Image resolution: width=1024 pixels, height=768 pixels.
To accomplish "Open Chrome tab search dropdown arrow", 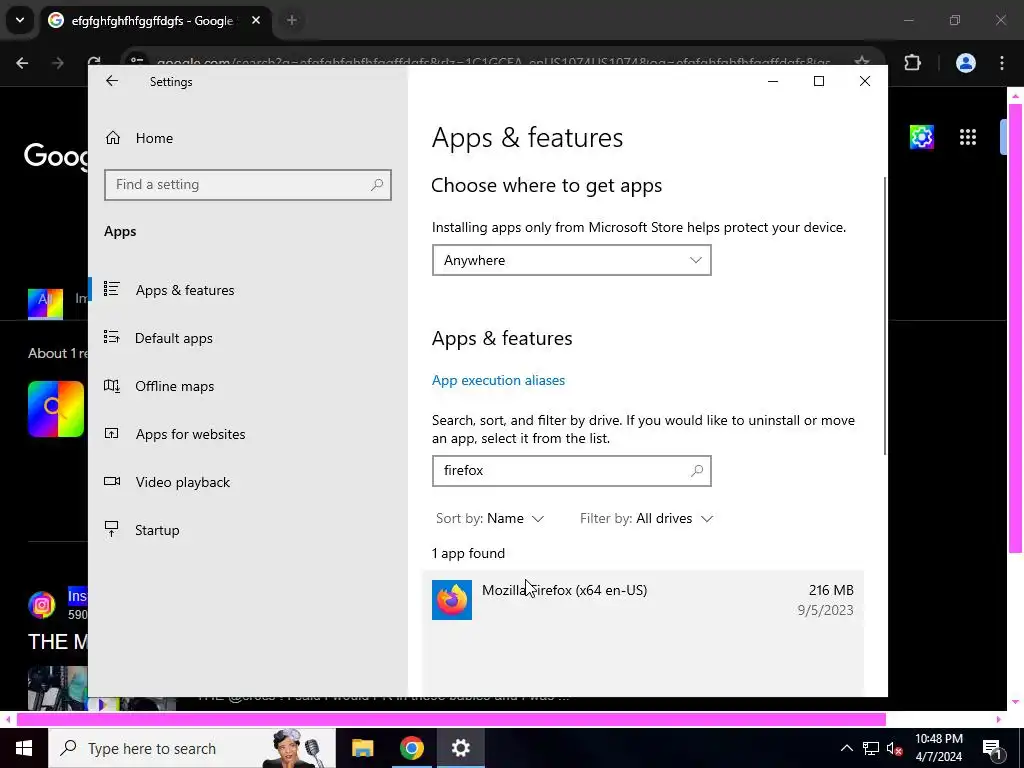I will pyautogui.click(x=20, y=20).
